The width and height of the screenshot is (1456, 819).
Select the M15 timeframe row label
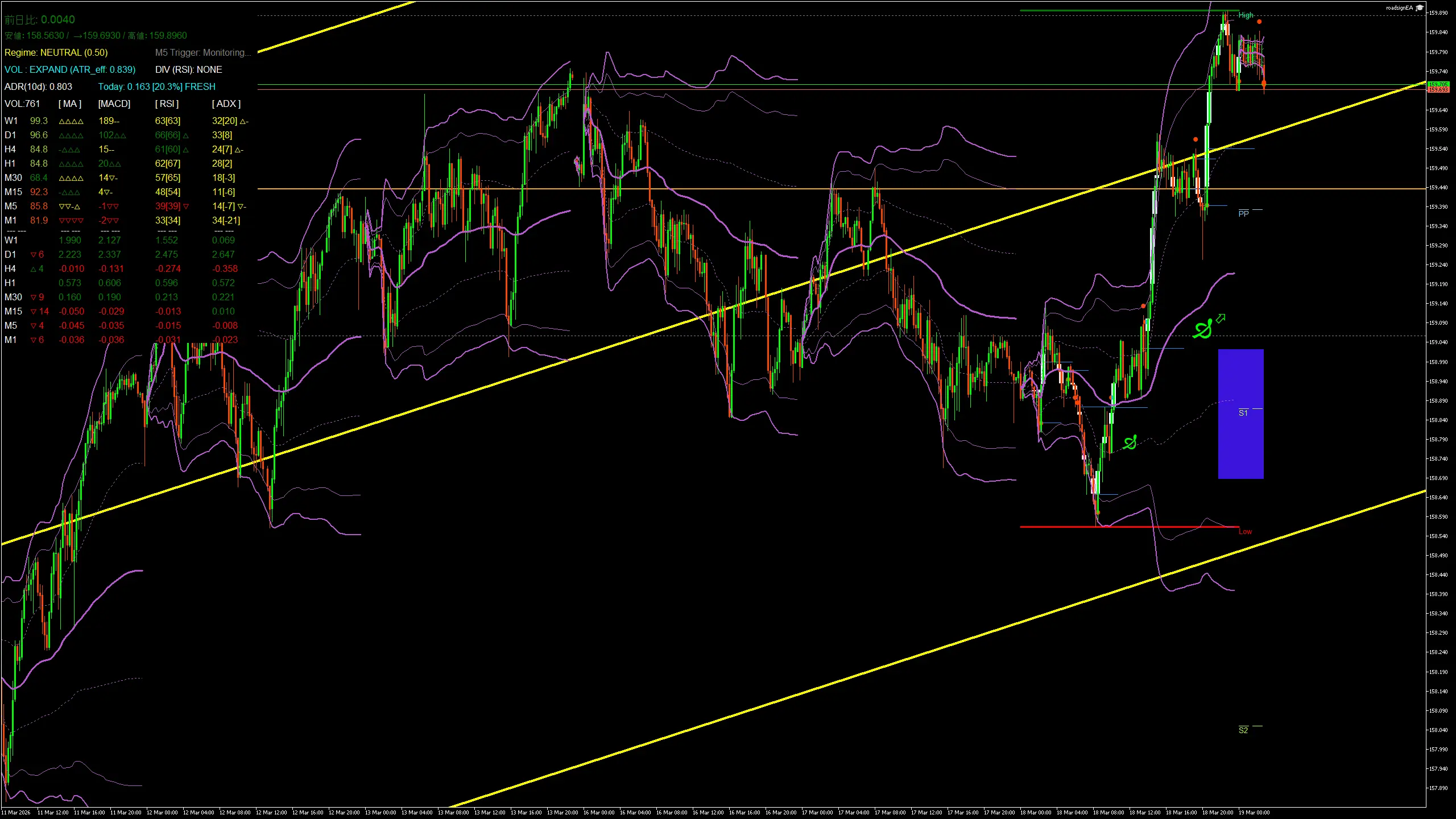13,192
